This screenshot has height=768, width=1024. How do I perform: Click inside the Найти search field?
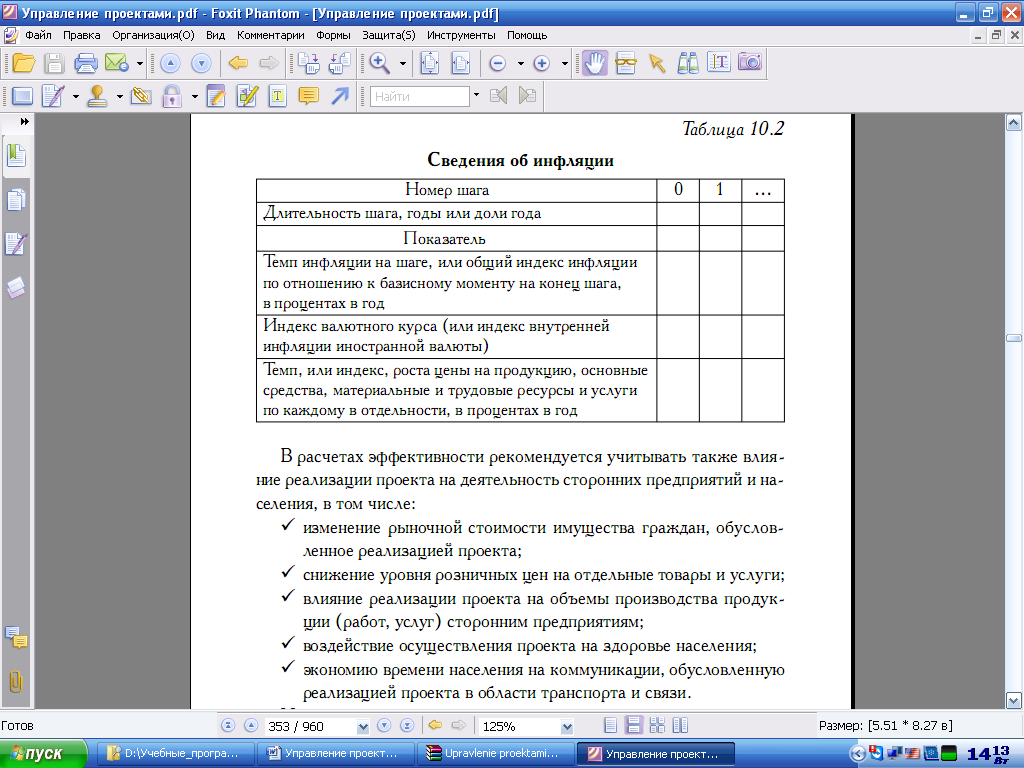coord(420,97)
